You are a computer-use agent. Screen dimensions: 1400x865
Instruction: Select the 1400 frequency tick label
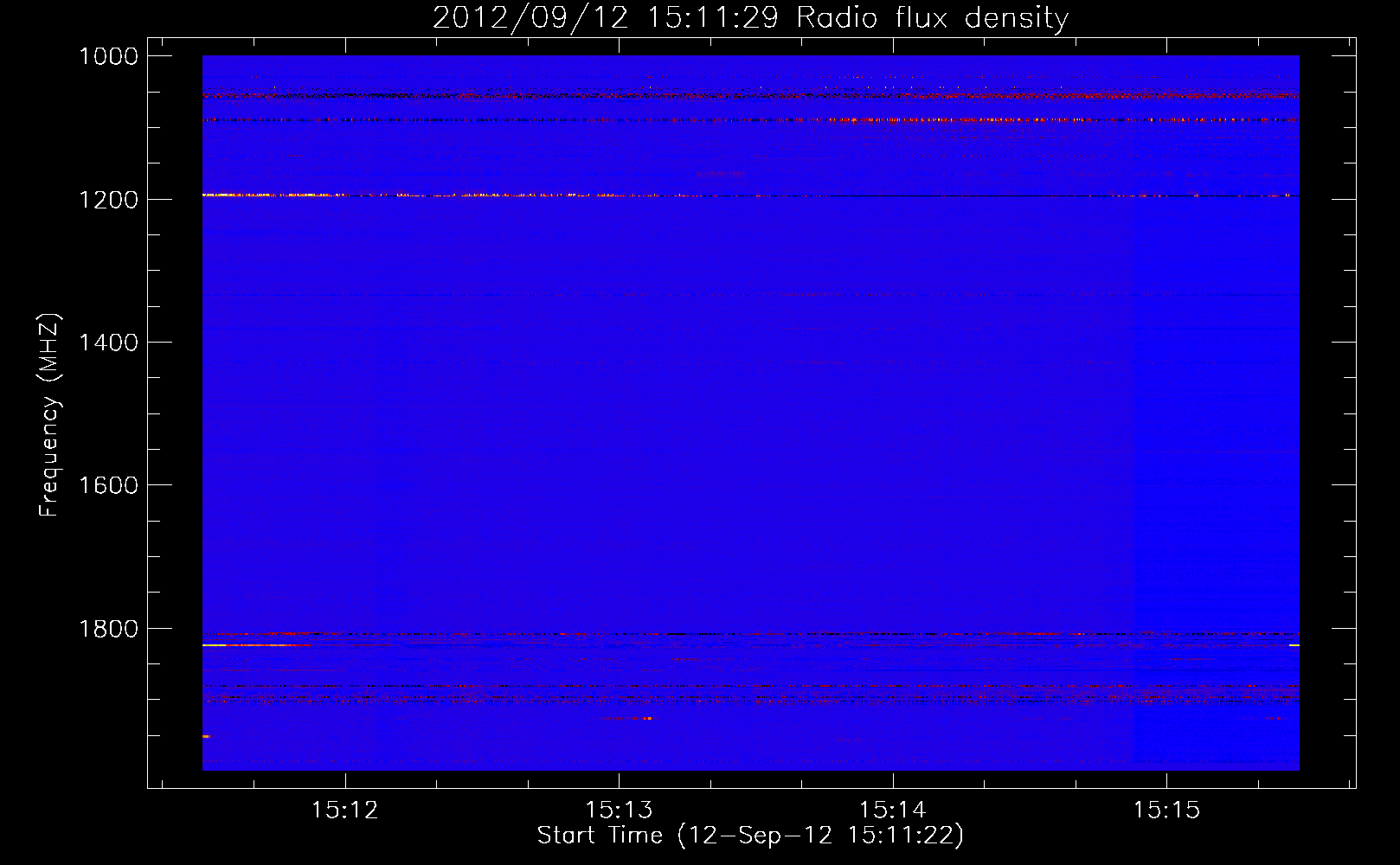click(109, 343)
